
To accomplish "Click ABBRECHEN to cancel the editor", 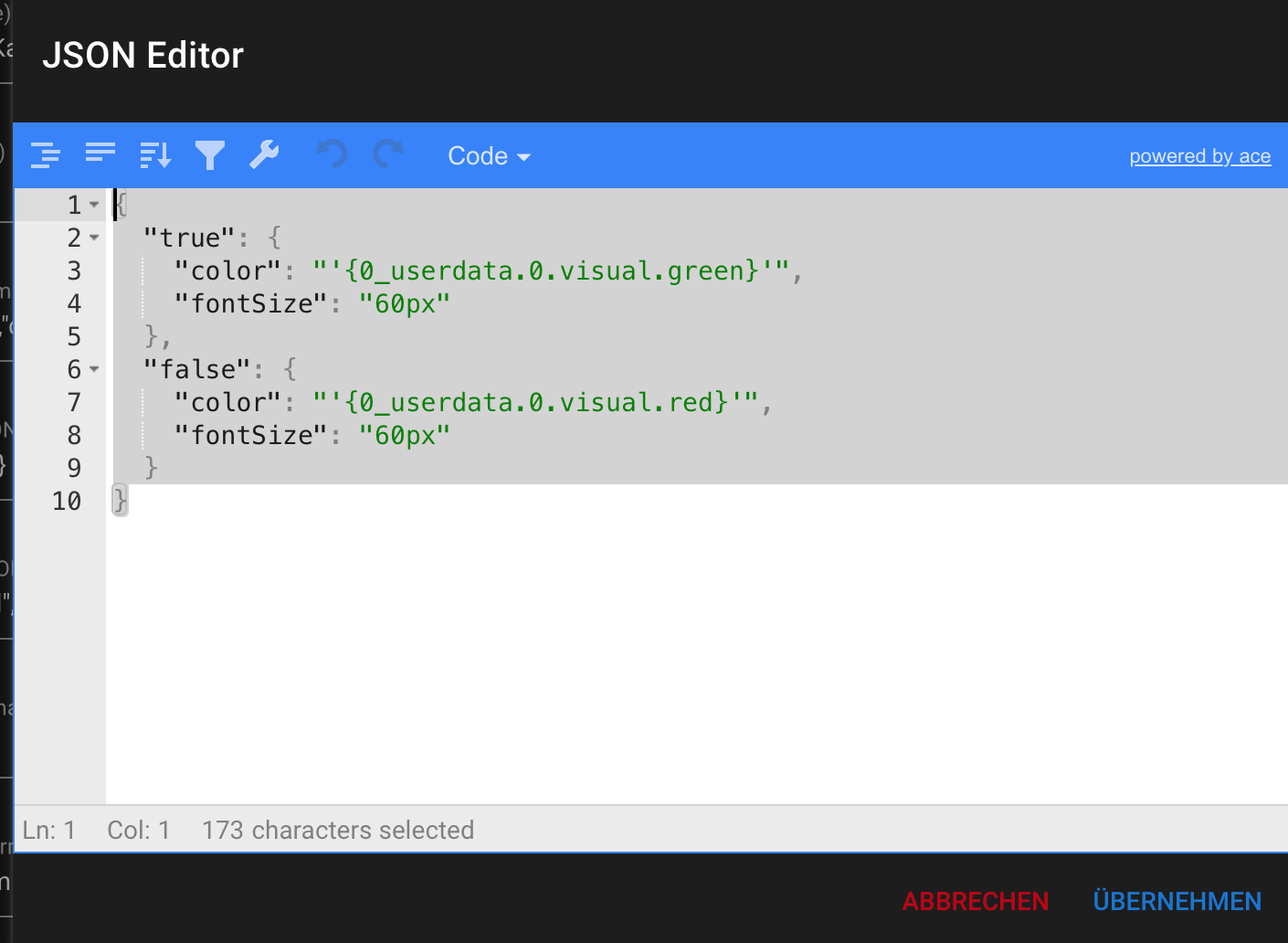I will click(x=976, y=901).
